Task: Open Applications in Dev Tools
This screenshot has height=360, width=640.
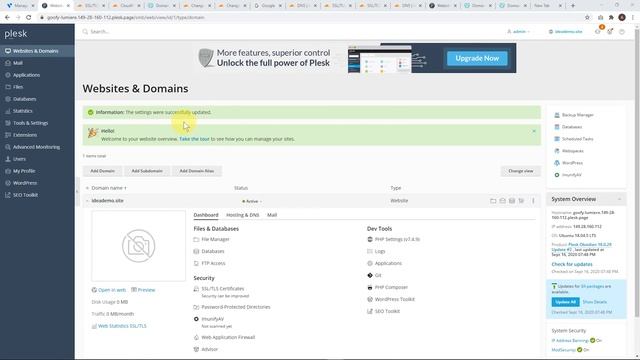Action: [x=388, y=263]
